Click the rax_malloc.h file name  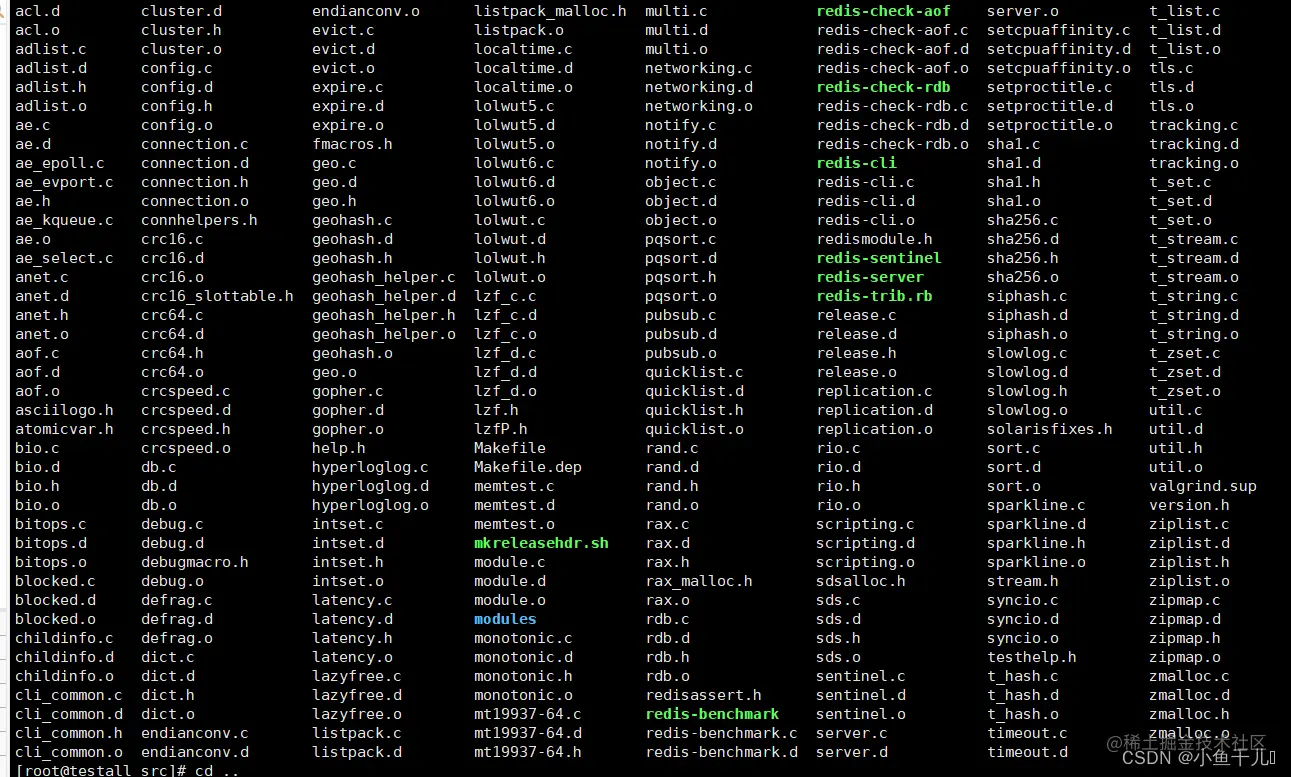click(699, 581)
